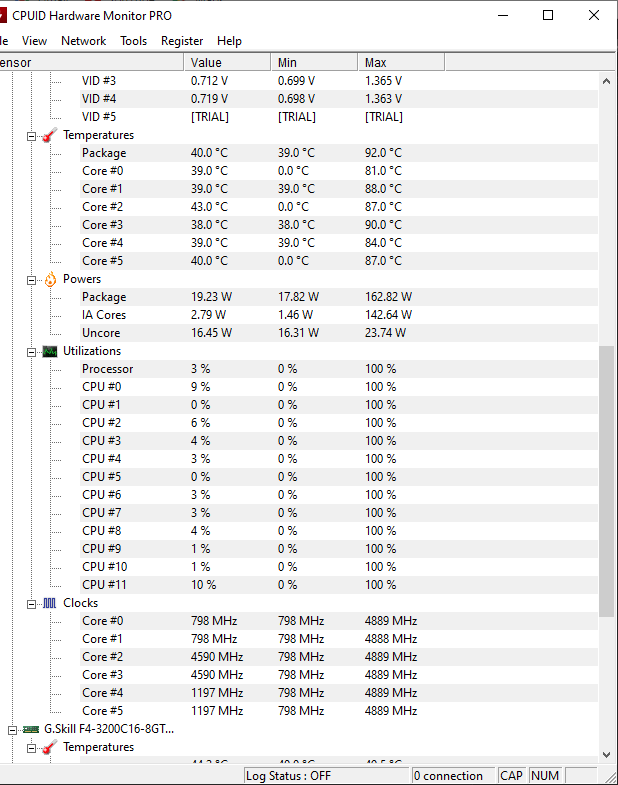Collapse the Clocks tree node

click(x=32, y=603)
